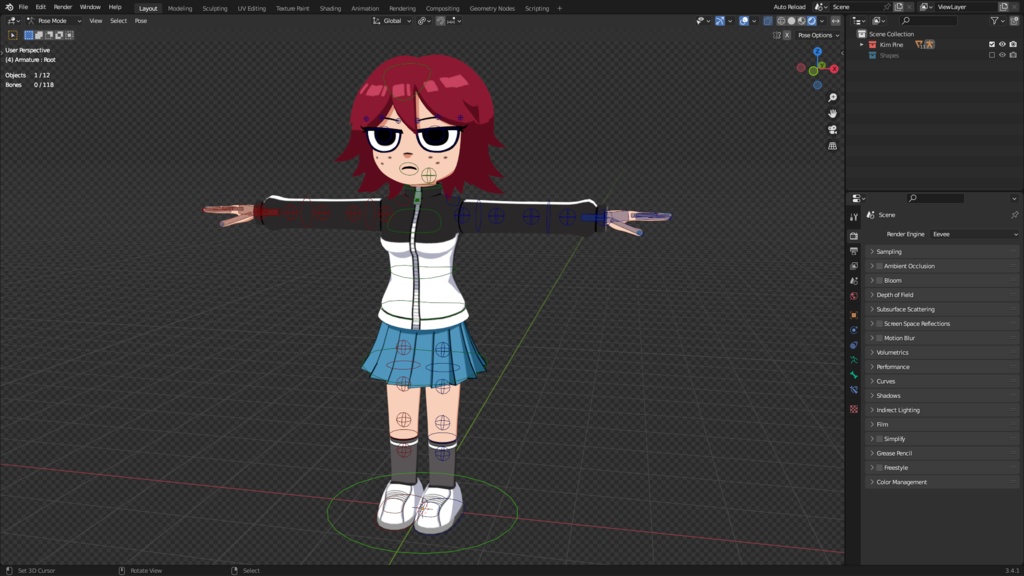Viewport: 1024px width, 576px height.
Task: Switch to the Shading workspace tab
Action: 330,8
